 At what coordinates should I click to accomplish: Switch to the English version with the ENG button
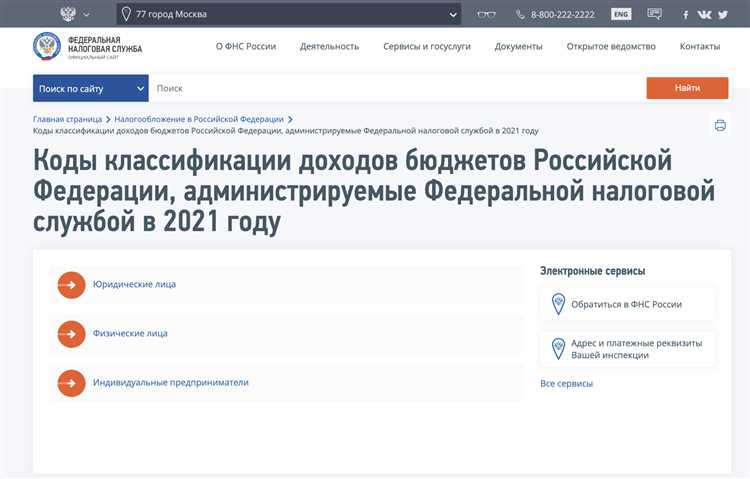tap(621, 14)
